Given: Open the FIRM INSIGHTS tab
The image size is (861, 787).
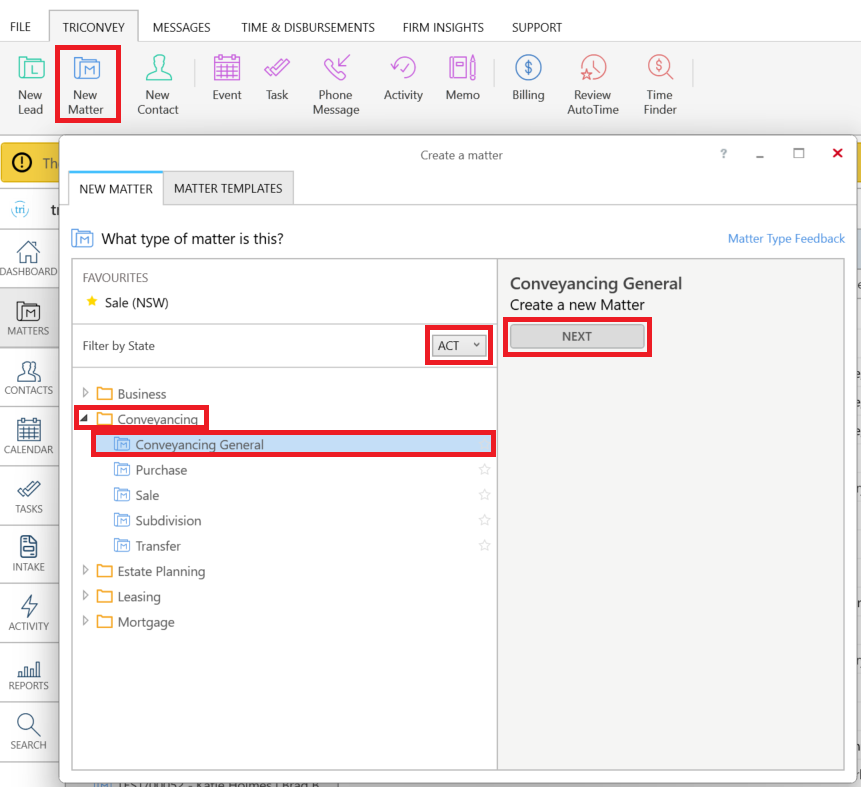Looking at the screenshot, I should pos(443,27).
